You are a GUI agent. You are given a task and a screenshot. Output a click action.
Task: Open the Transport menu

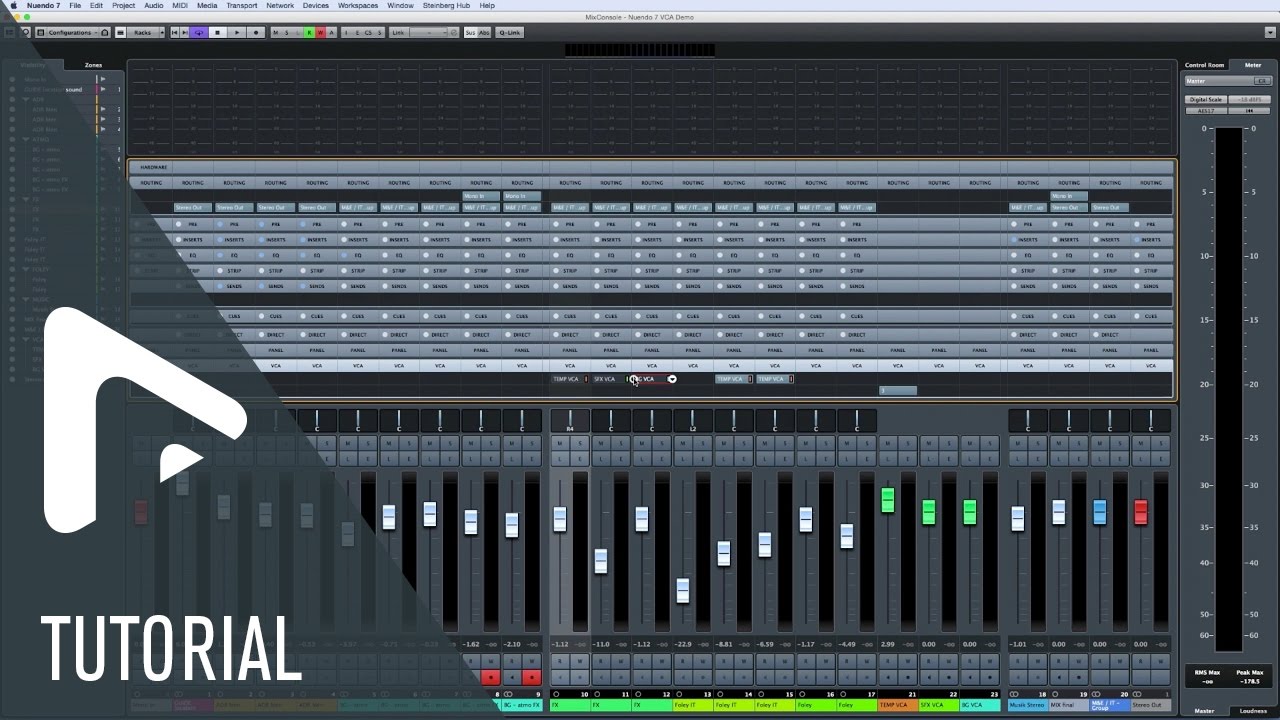(x=241, y=5)
